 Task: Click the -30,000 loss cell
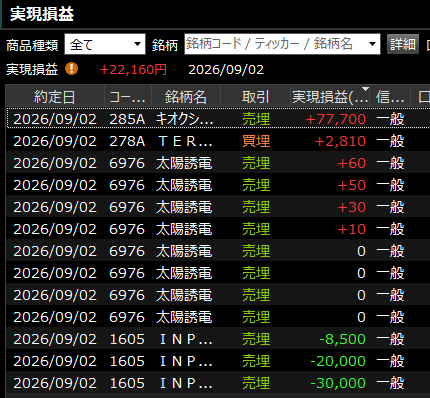point(338,383)
